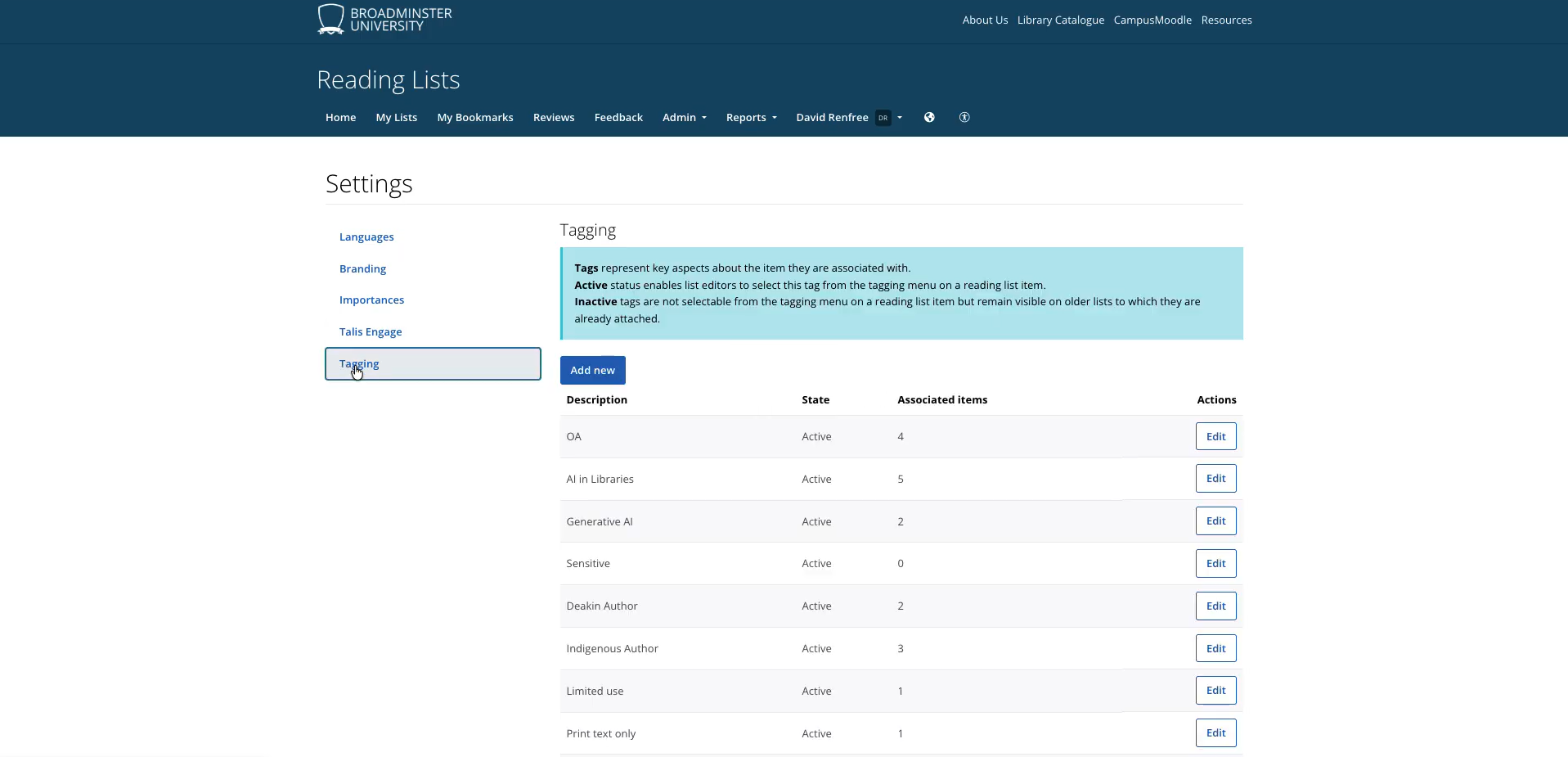The width and height of the screenshot is (1568, 757).
Task: Go to My Bookmarks in navigation
Action: click(474, 118)
